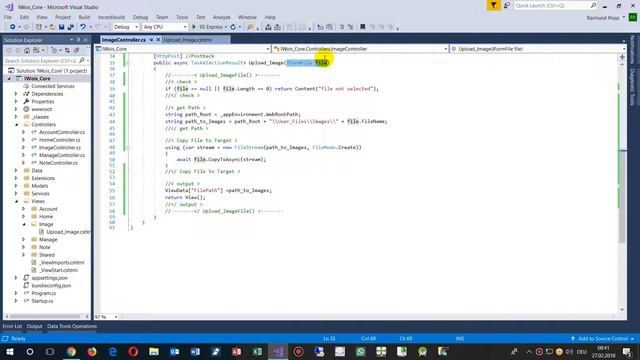This screenshot has width=640, height=360.
Task: Open the Build menu
Action: [84, 17]
